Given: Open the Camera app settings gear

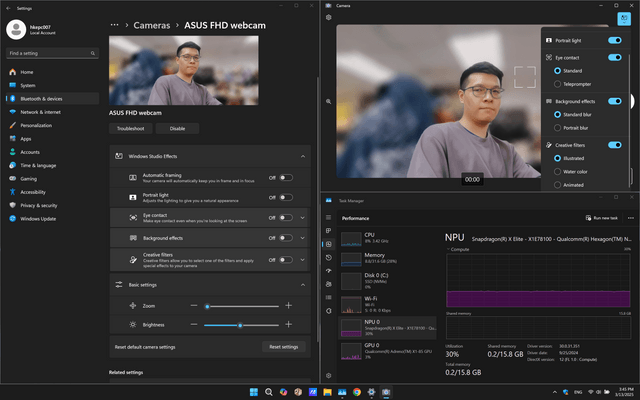Looking at the screenshot, I should (329, 17).
